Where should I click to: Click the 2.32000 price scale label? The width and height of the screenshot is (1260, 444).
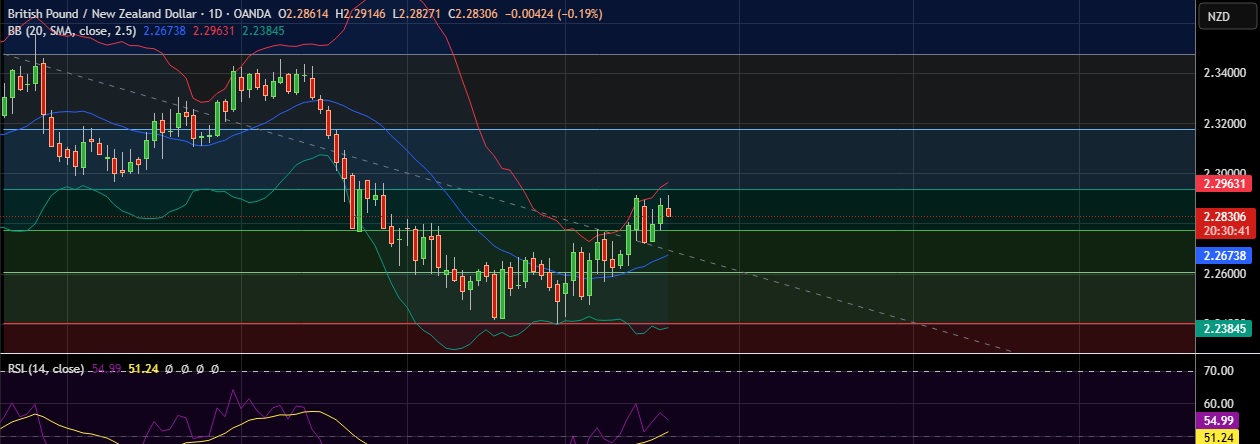click(x=1225, y=124)
